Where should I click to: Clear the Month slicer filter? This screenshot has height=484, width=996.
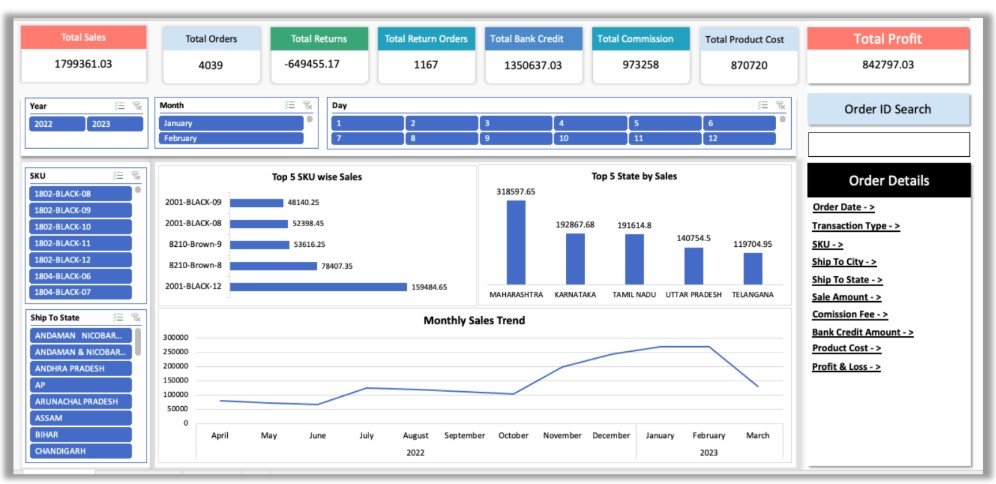[x=307, y=105]
